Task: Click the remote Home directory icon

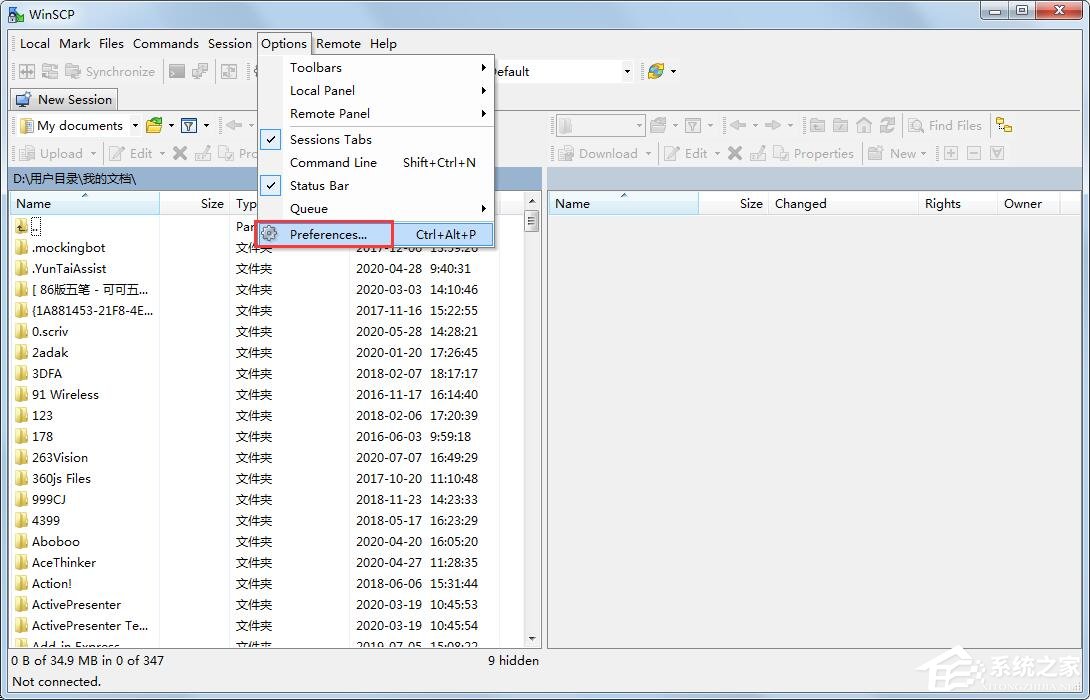Action: [863, 125]
